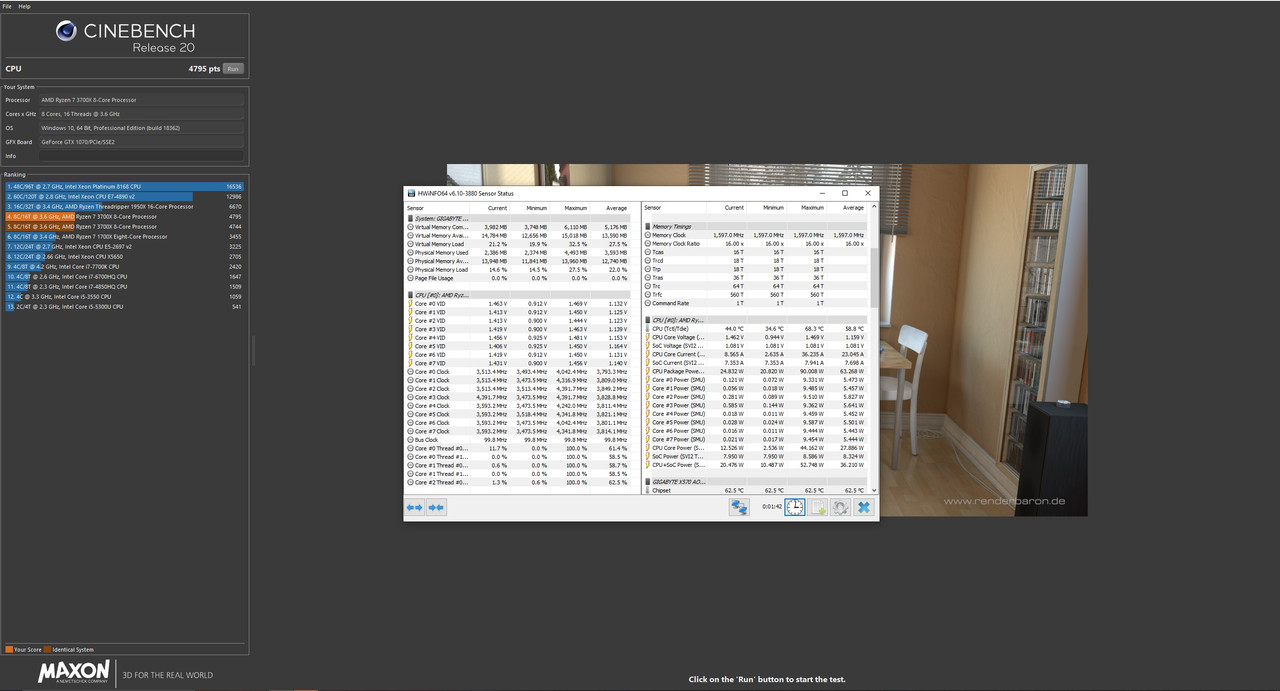Select ranking row Threadripper 1950X

(x=125, y=206)
